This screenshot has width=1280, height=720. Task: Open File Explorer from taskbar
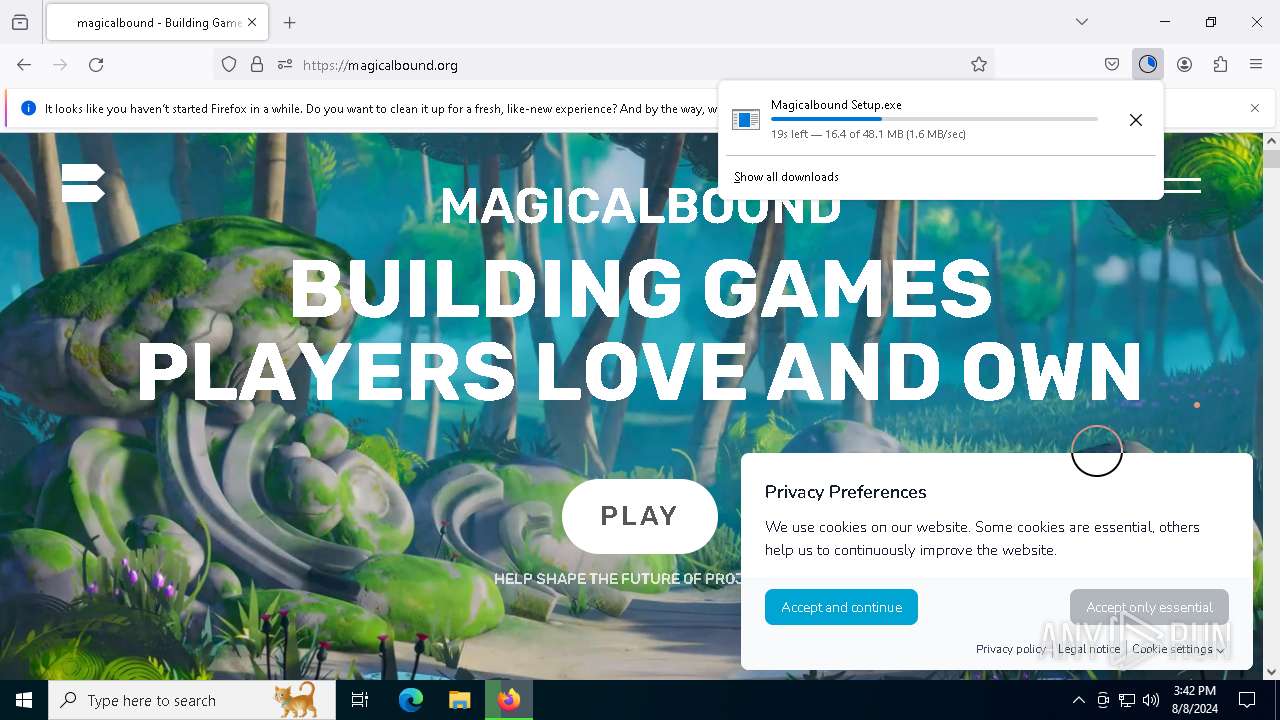[459, 700]
